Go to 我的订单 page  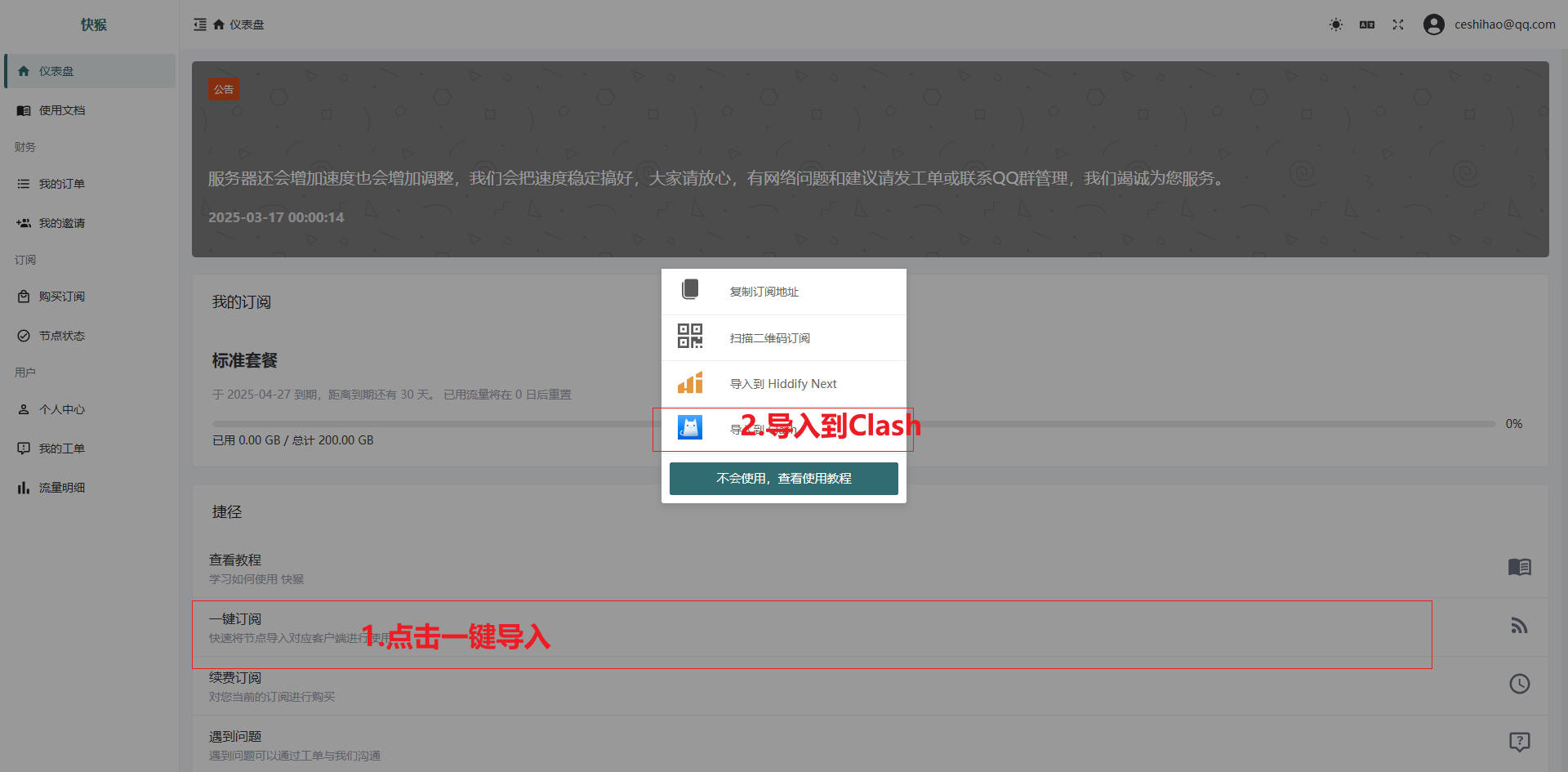(x=90, y=184)
